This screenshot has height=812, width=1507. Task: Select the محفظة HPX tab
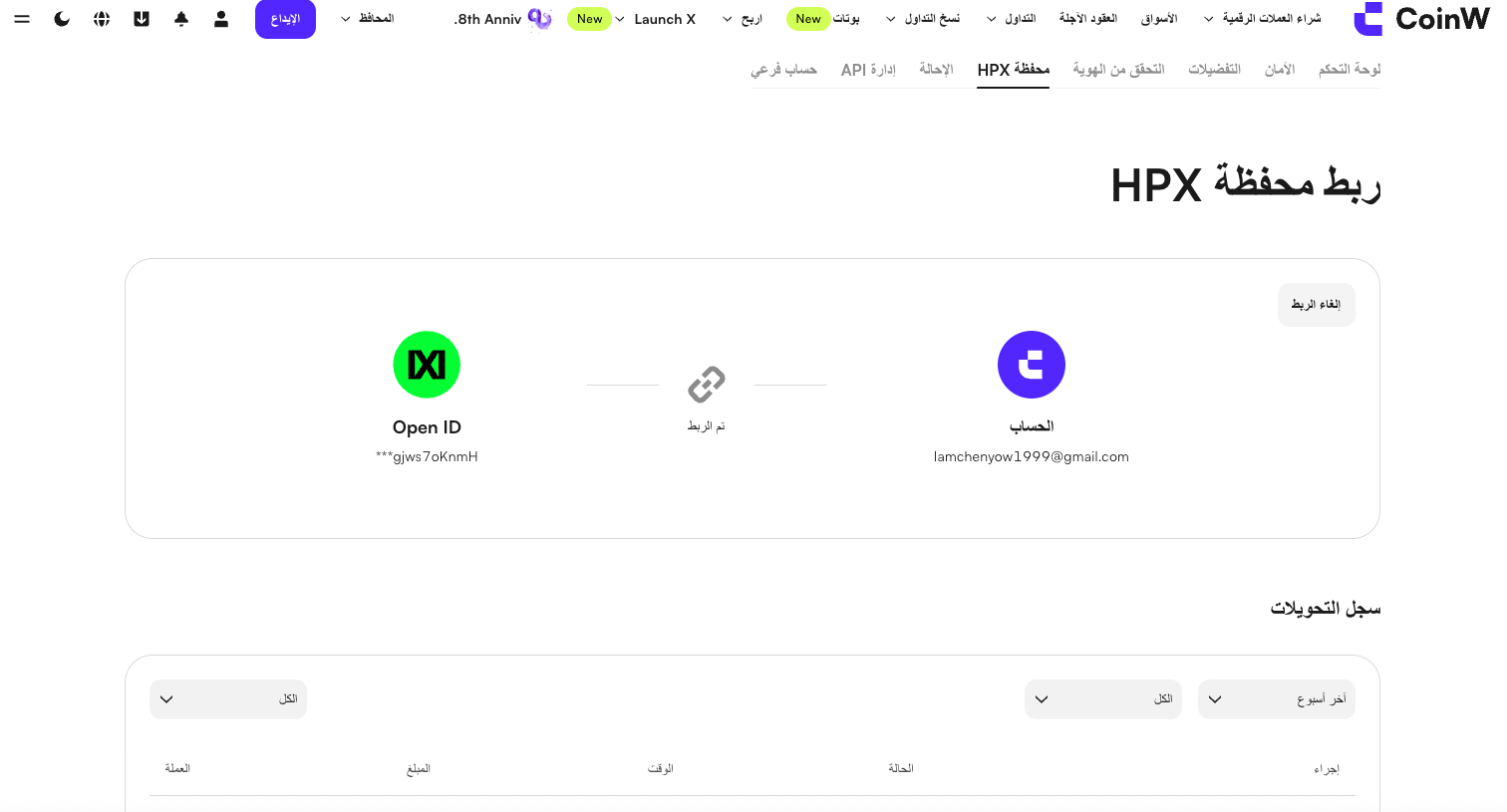1013,69
